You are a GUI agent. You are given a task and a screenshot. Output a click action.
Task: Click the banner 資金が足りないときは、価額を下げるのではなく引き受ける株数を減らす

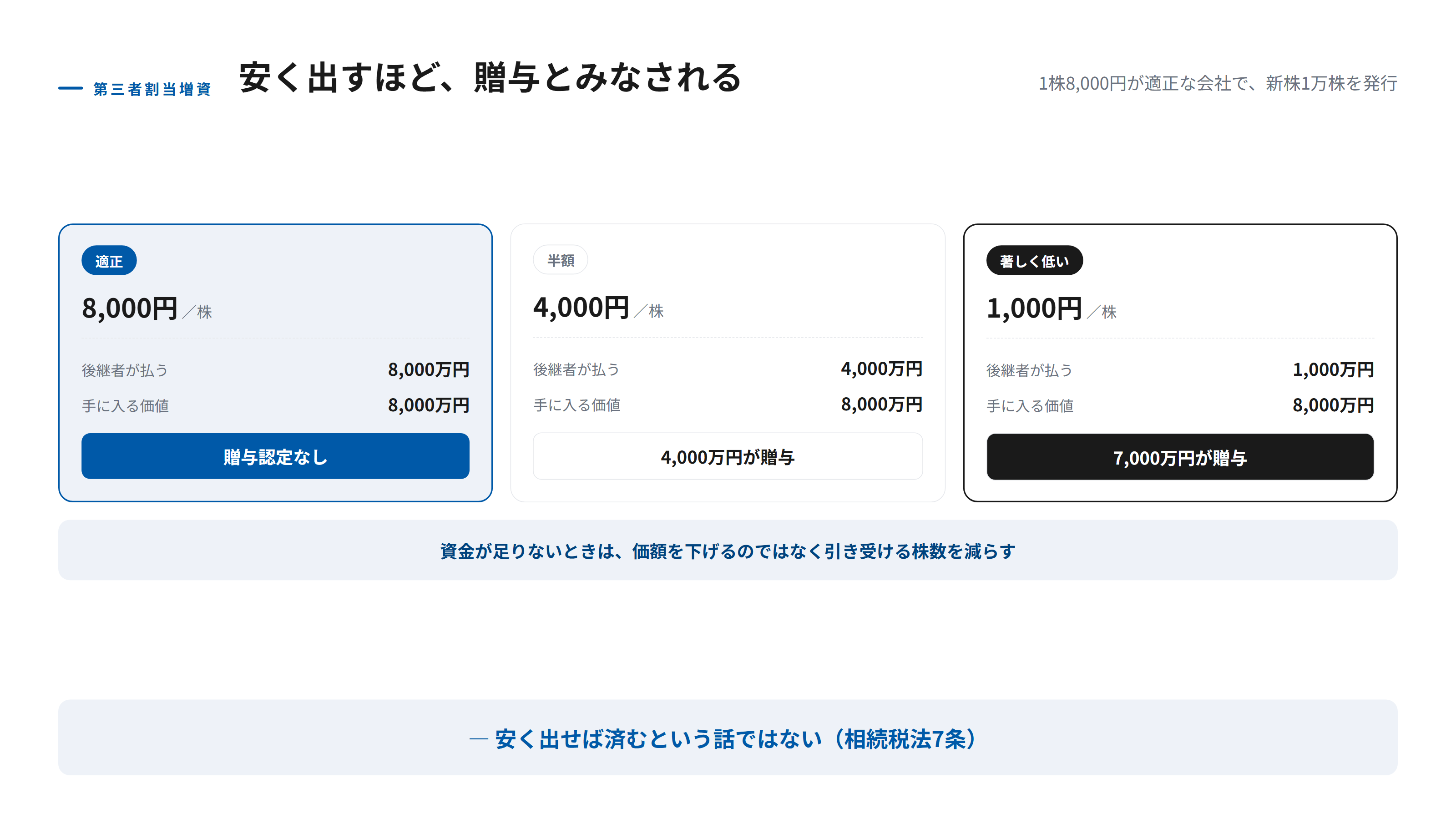point(728,551)
